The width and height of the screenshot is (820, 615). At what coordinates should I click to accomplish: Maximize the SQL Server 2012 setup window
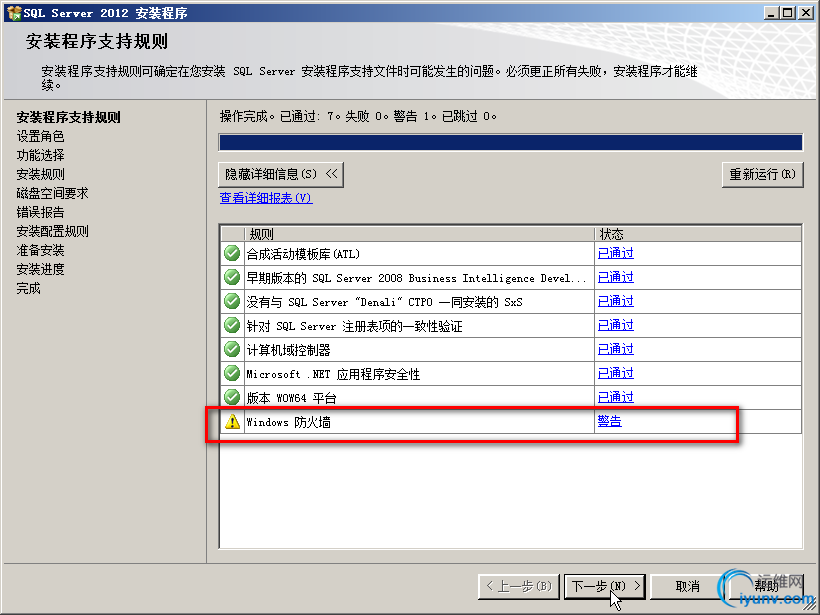787,13
